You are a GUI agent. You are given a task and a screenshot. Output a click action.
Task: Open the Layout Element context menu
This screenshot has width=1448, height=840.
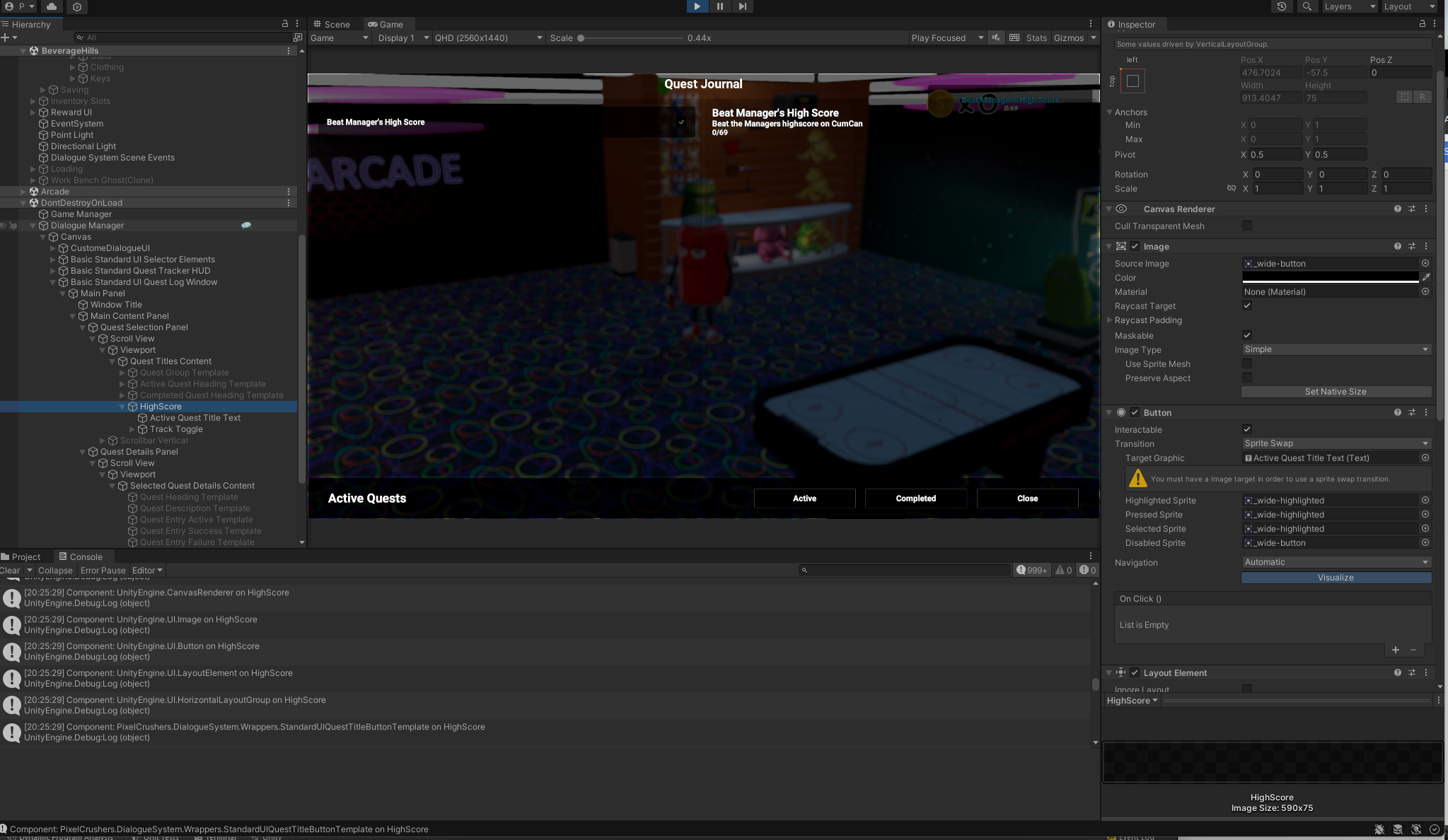click(1426, 673)
